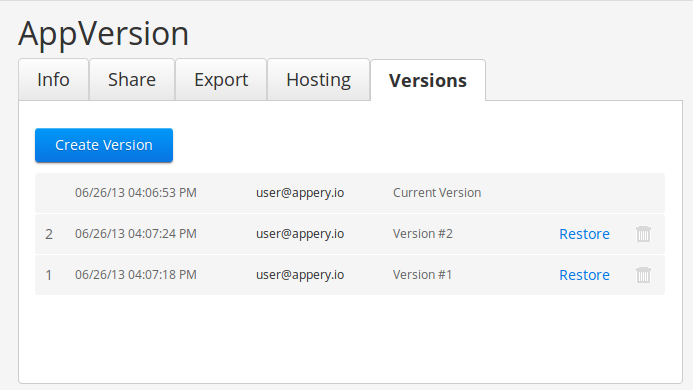Go to the Hosting tab

point(318,80)
